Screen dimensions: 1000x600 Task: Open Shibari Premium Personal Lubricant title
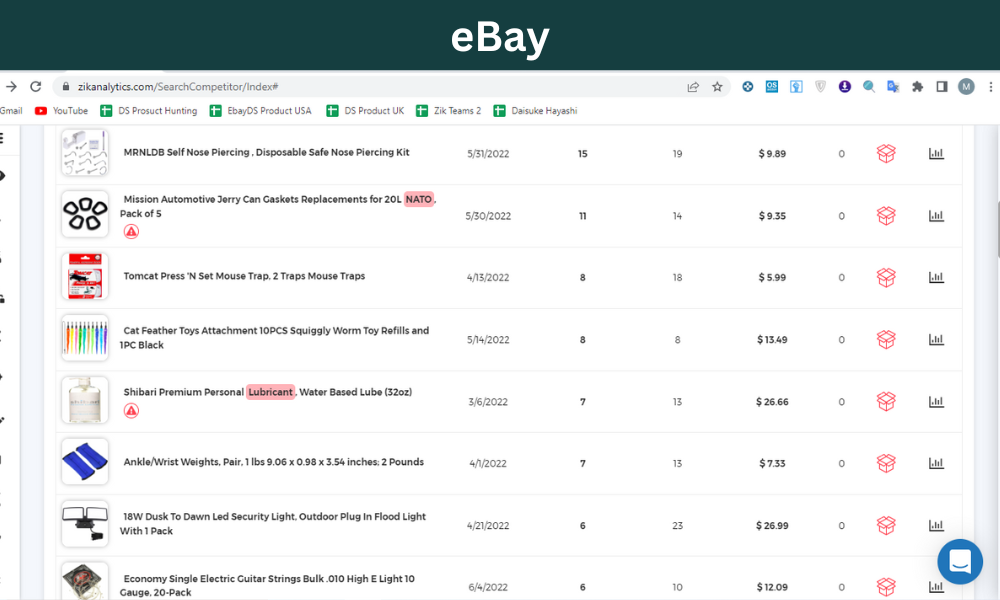pos(268,392)
